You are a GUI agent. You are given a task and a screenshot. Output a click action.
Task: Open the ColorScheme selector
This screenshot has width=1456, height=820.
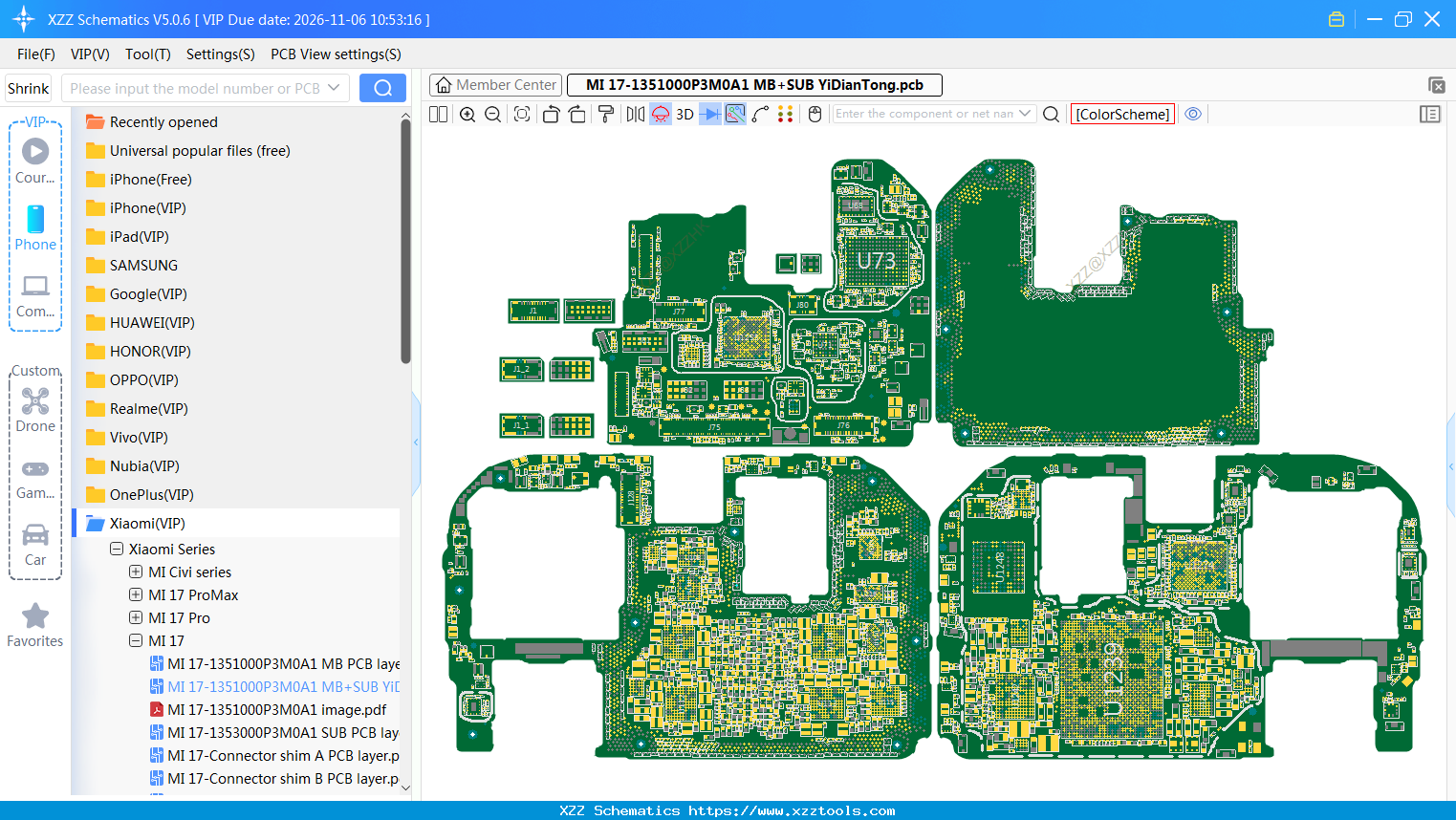tap(1122, 114)
